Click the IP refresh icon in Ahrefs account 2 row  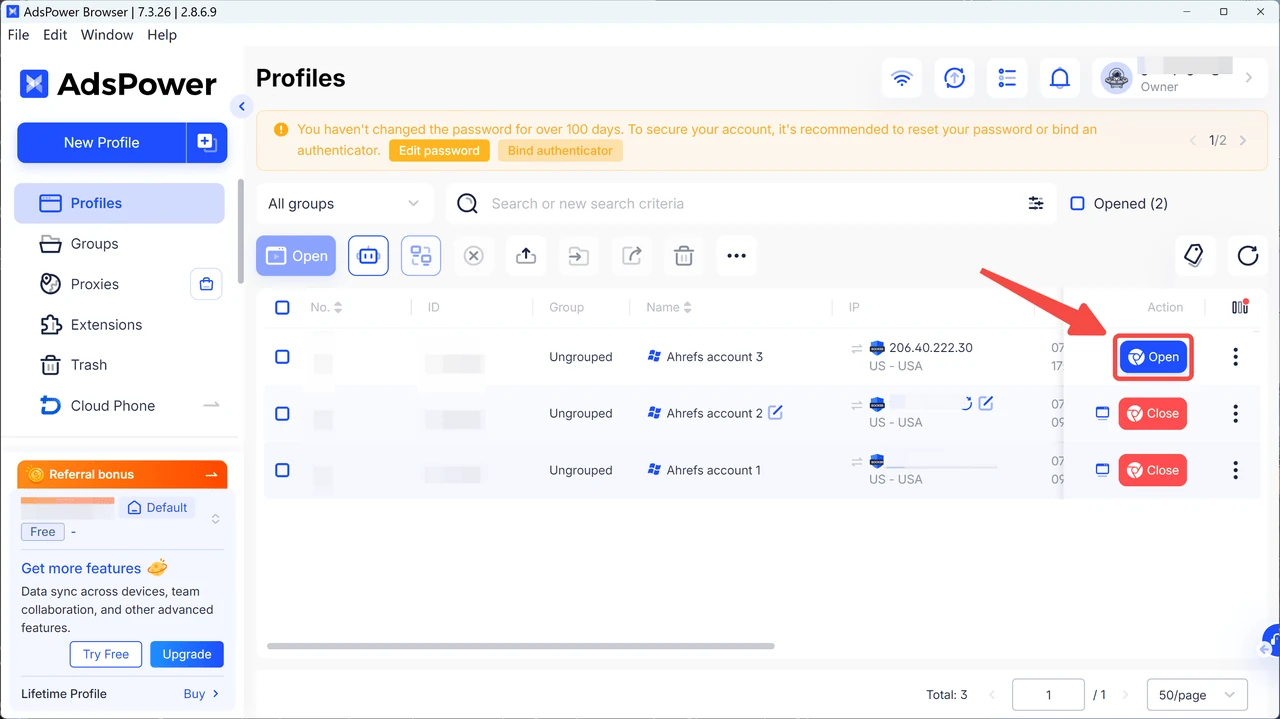tap(966, 404)
